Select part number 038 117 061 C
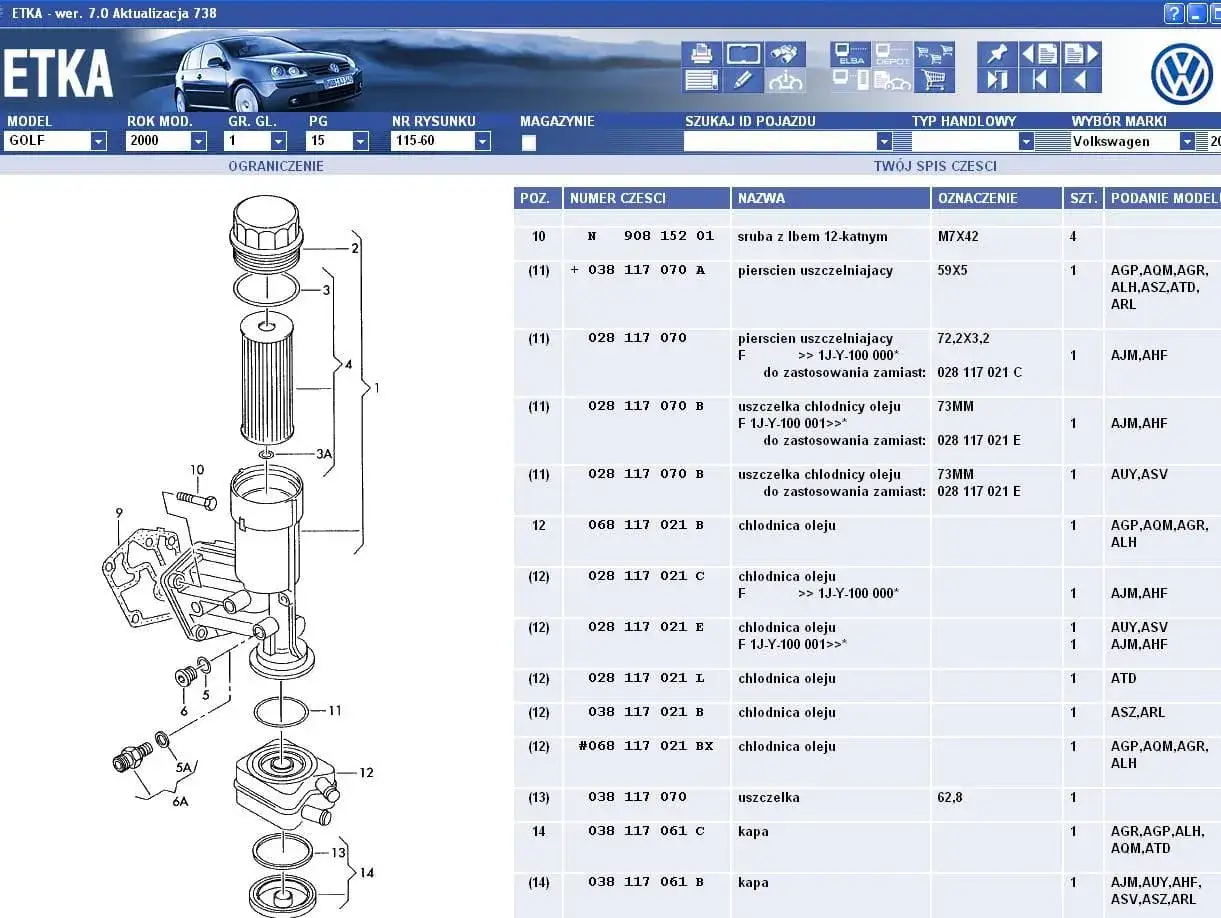 coord(646,831)
